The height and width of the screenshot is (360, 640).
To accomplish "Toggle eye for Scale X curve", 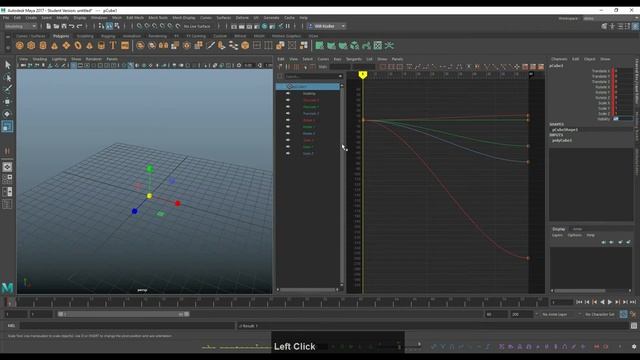I will (x=288, y=140).
